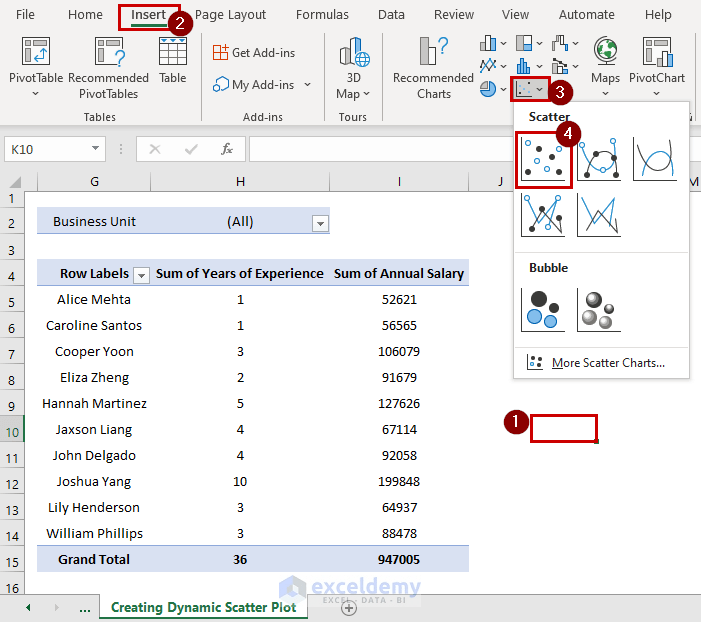Click the select-all corner triangle
The width and height of the screenshot is (701, 622).
[15, 182]
